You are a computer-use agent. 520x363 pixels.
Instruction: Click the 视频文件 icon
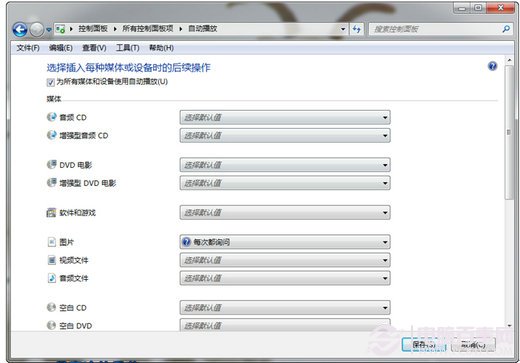click(52, 260)
